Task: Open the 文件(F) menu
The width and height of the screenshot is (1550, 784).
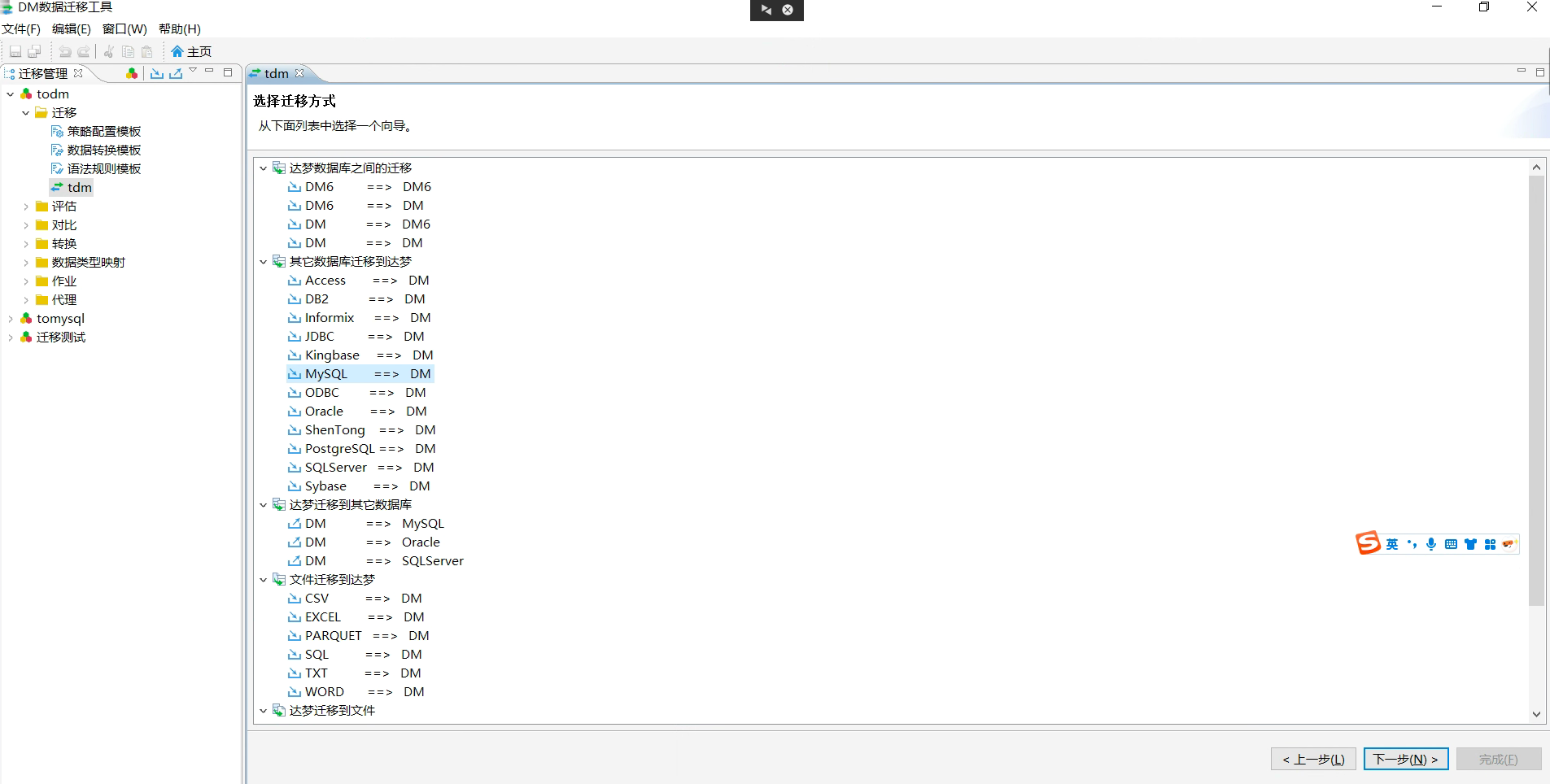Action: [21, 29]
